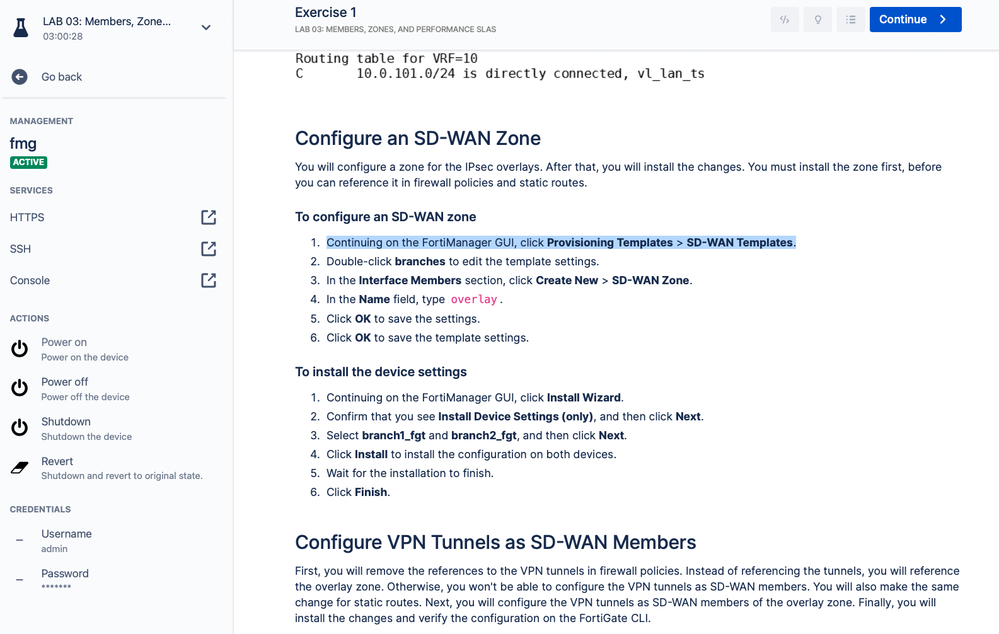Click the lab flask icon
This screenshot has height=634, width=999.
(21, 28)
